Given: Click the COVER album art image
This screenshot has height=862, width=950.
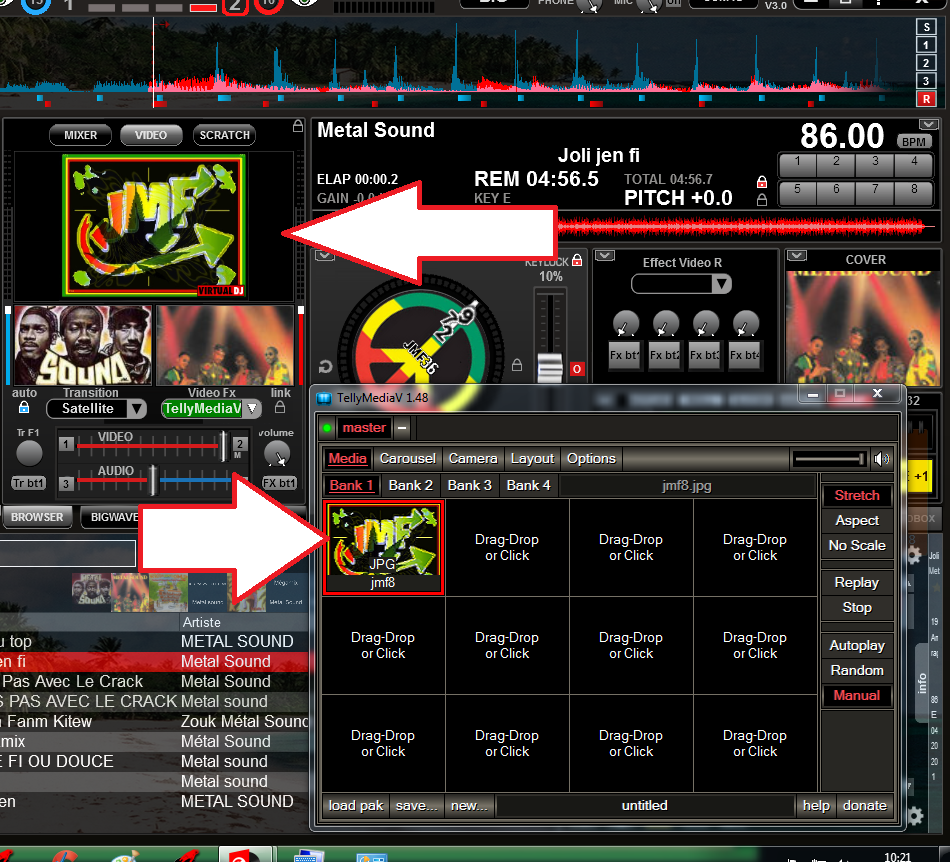Looking at the screenshot, I should coord(863,327).
